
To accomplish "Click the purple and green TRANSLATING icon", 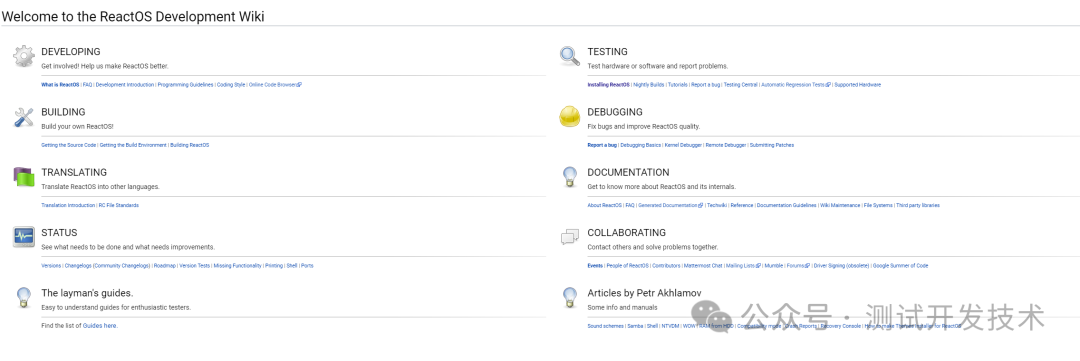I will pyautogui.click(x=23, y=177).
